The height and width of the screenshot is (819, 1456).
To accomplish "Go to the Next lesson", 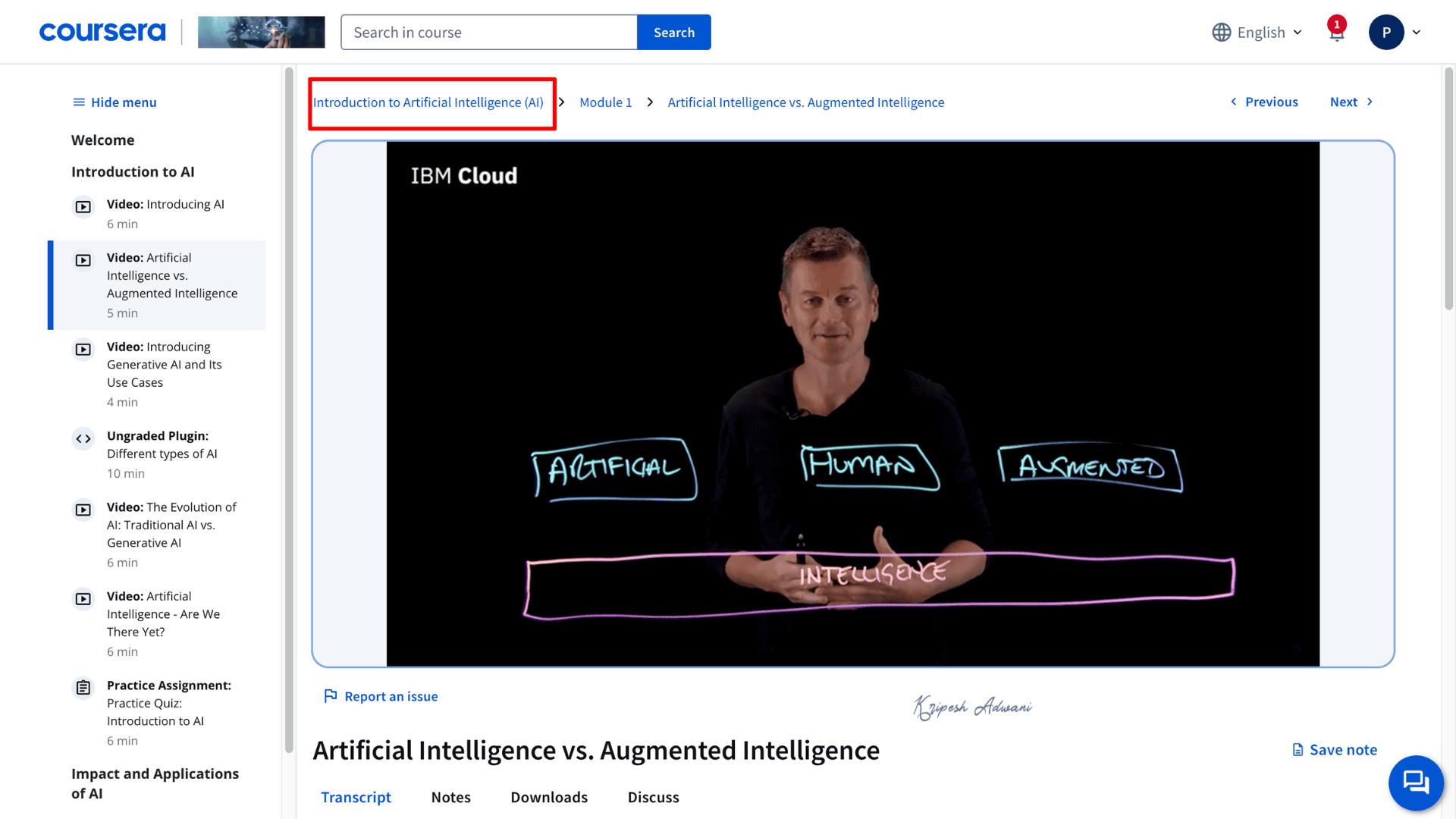I will (x=1351, y=102).
